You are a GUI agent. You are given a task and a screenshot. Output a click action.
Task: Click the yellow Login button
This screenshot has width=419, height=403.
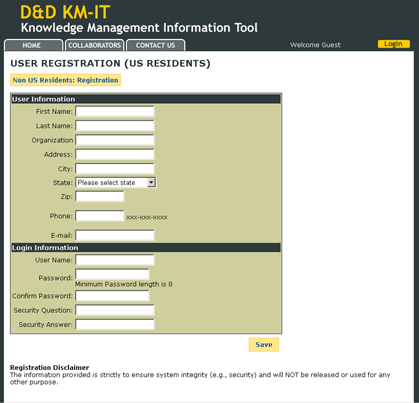394,44
